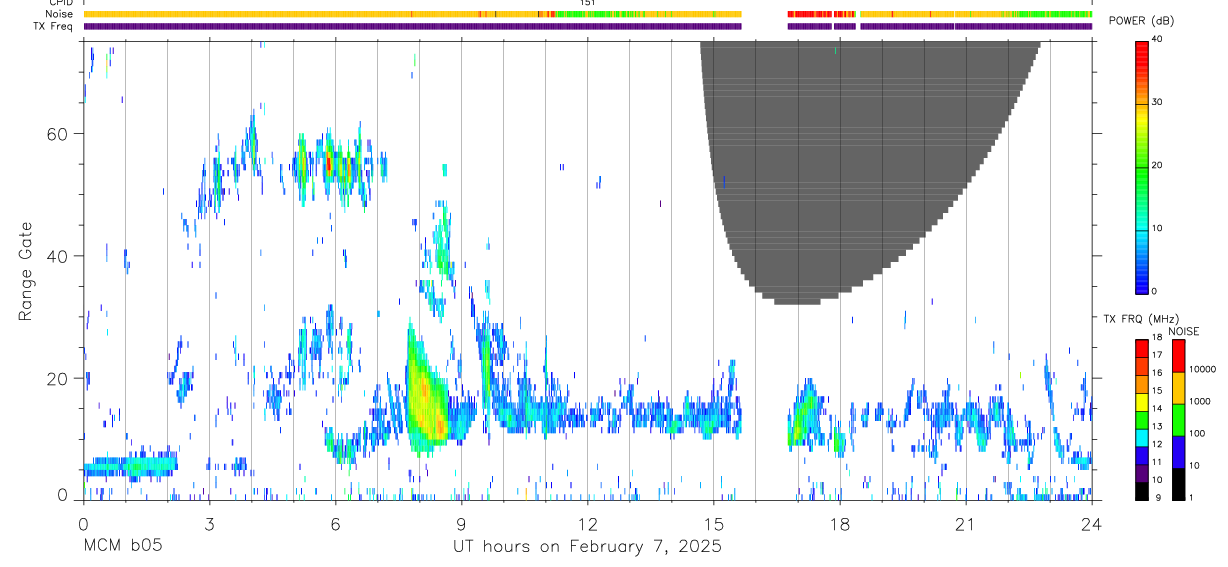Viewport: 1228px width, 567px height.
Task: Click the POWER gradient color bar
Action: 1142,166
